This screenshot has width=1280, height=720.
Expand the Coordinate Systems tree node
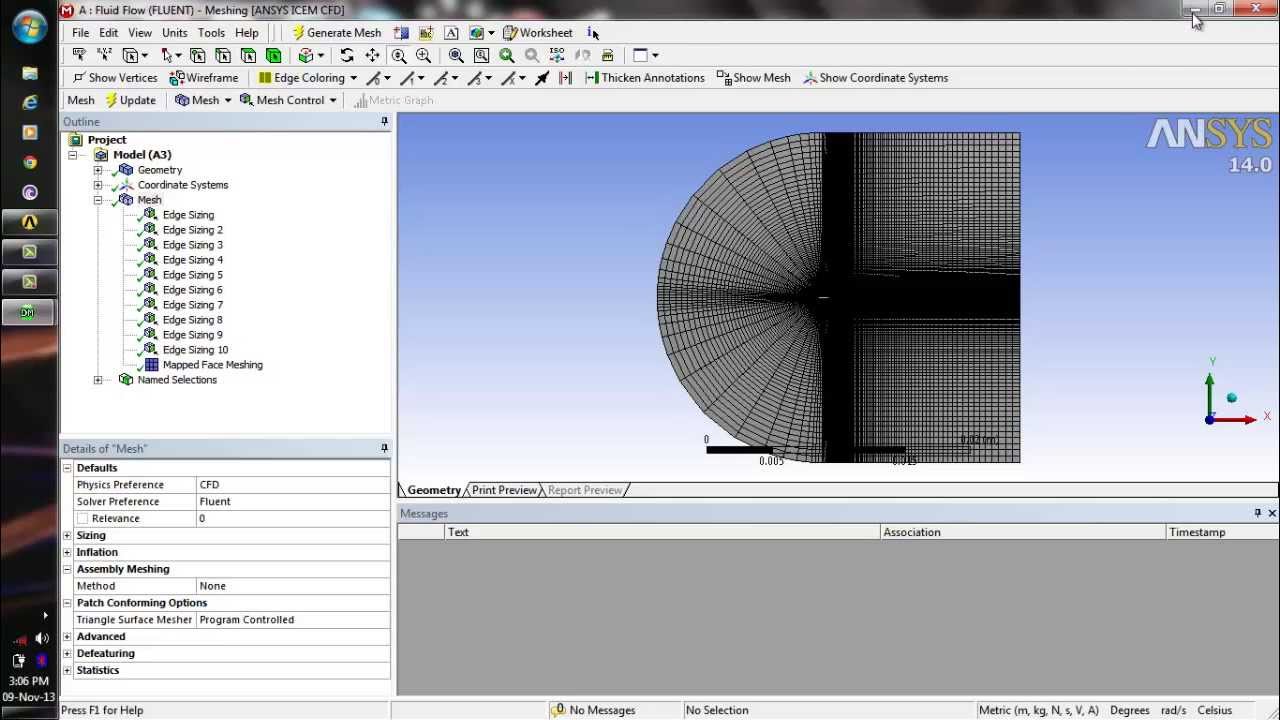[x=98, y=185]
